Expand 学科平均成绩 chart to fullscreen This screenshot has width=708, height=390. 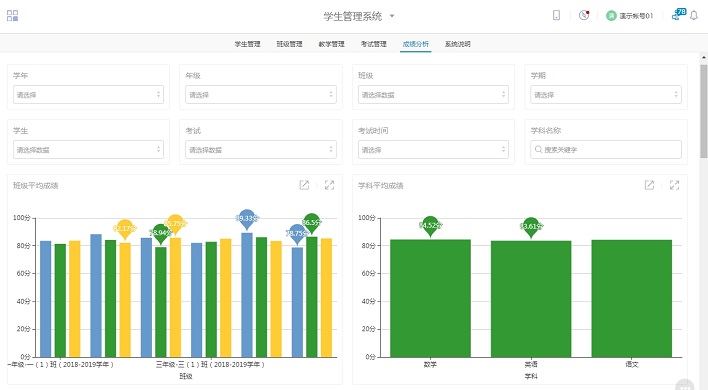pos(675,185)
